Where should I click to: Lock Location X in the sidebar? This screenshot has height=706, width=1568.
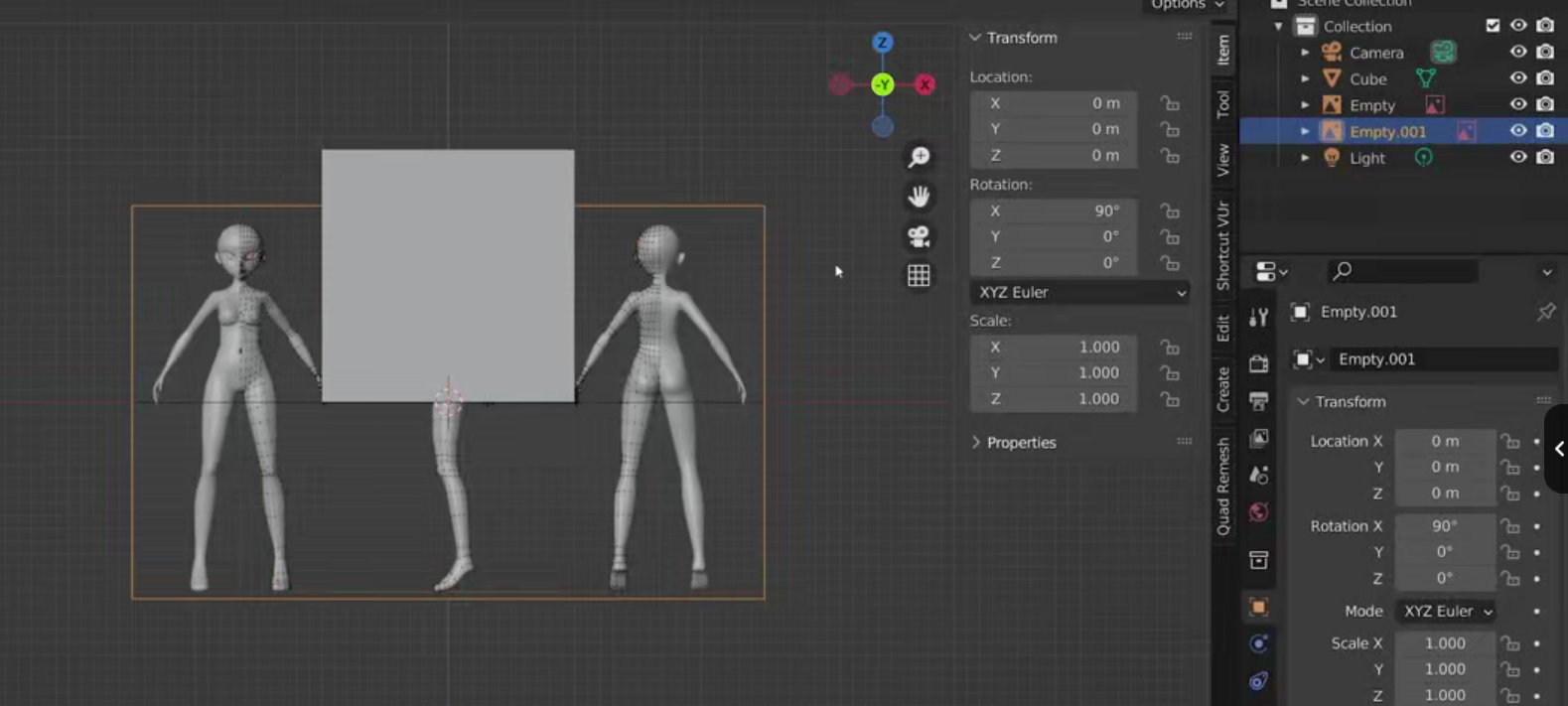(x=1170, y=103)
